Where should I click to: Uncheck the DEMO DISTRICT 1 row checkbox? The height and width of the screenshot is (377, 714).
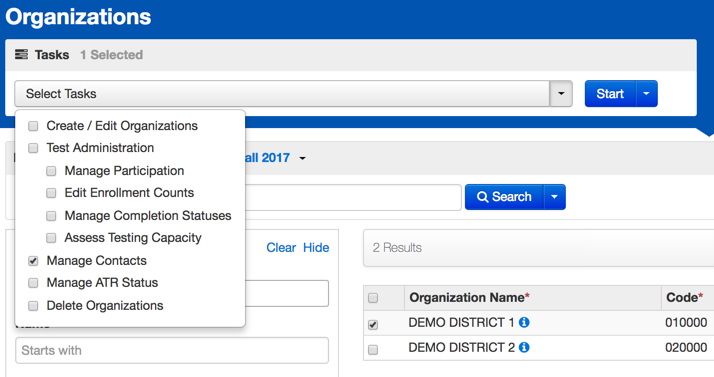point(373,325)
